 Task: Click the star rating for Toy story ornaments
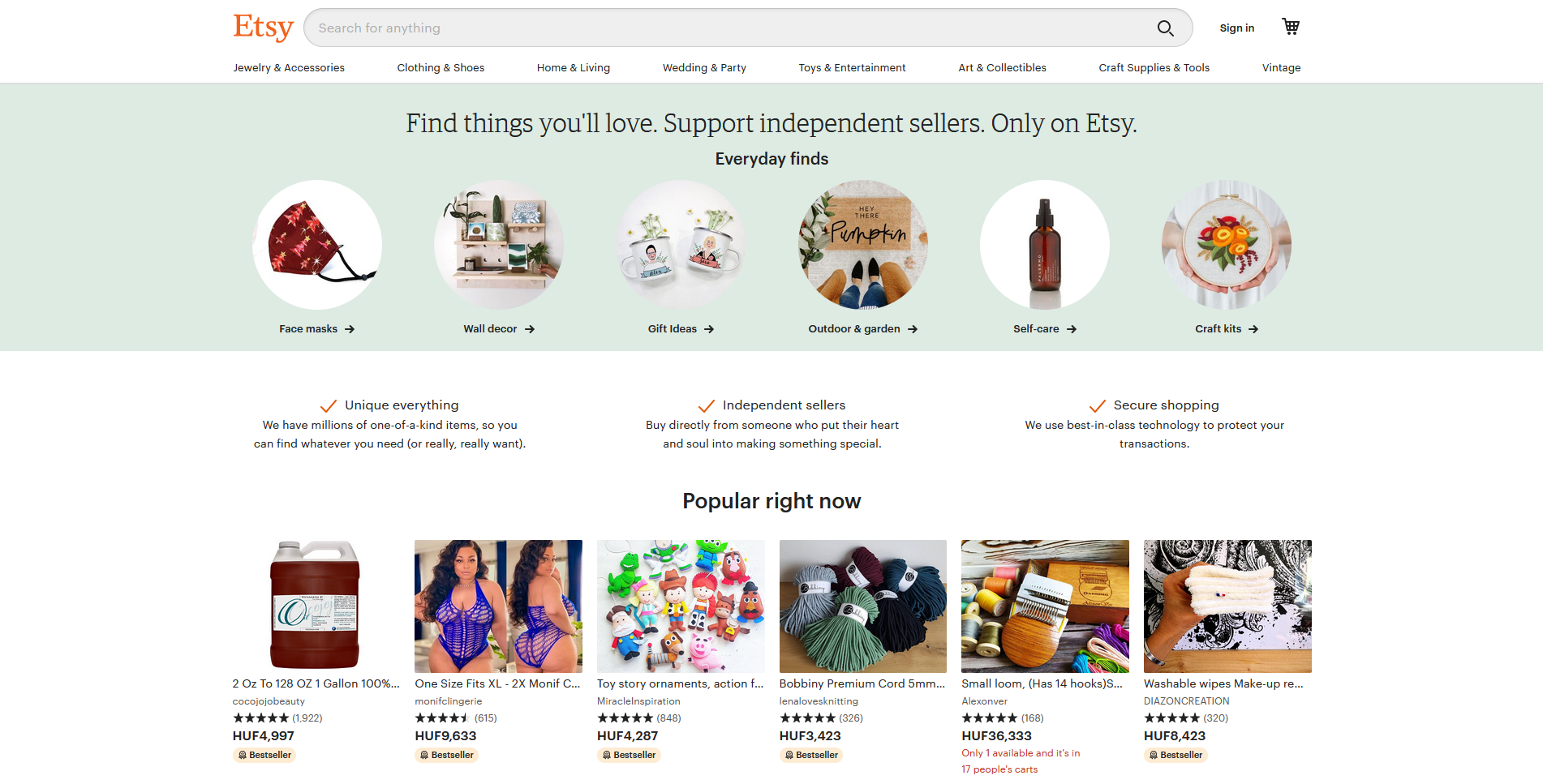[626, 718]
